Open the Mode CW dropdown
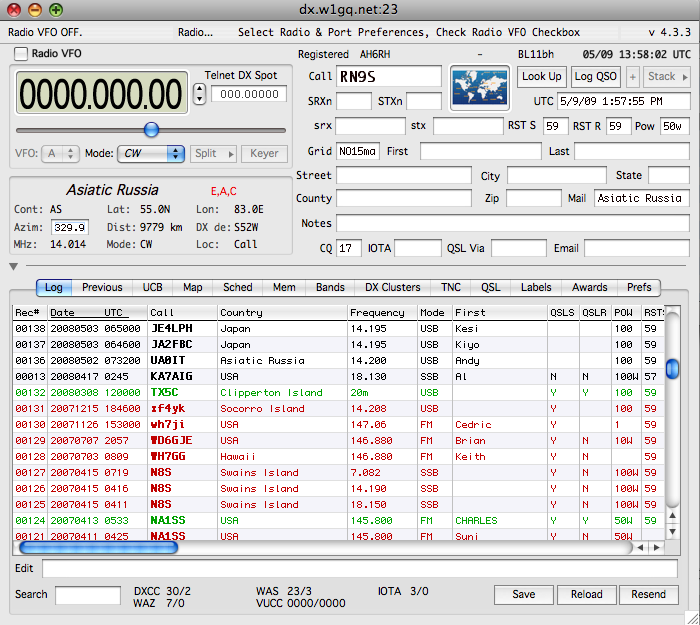This screenshot has width=700, height=625. [x=151, y=154]
